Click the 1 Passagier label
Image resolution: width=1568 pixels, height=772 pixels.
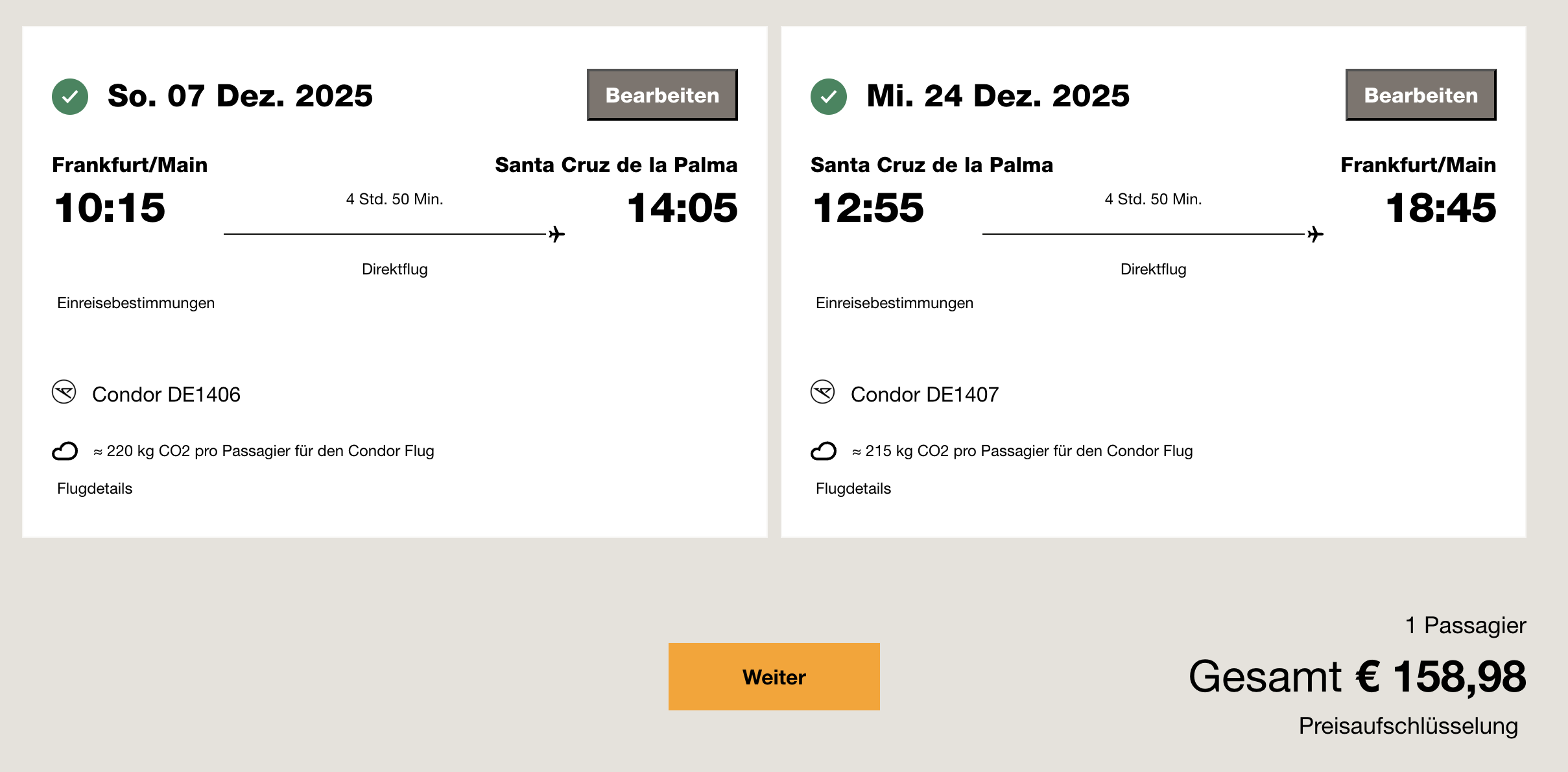pyautogui.click(x=1465, y=625)
